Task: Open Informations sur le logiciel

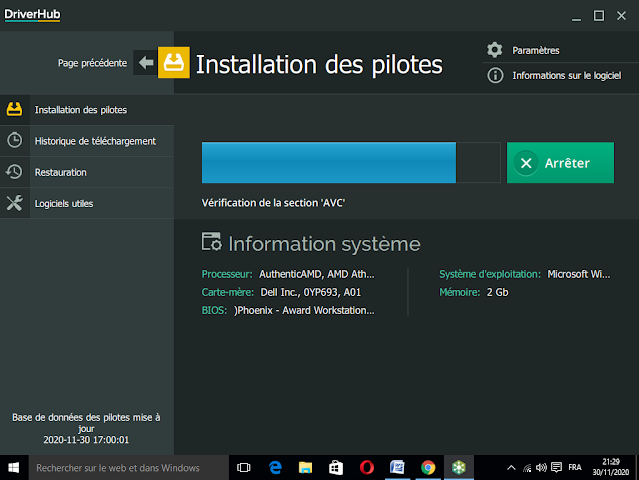Action: coord(566,75)
